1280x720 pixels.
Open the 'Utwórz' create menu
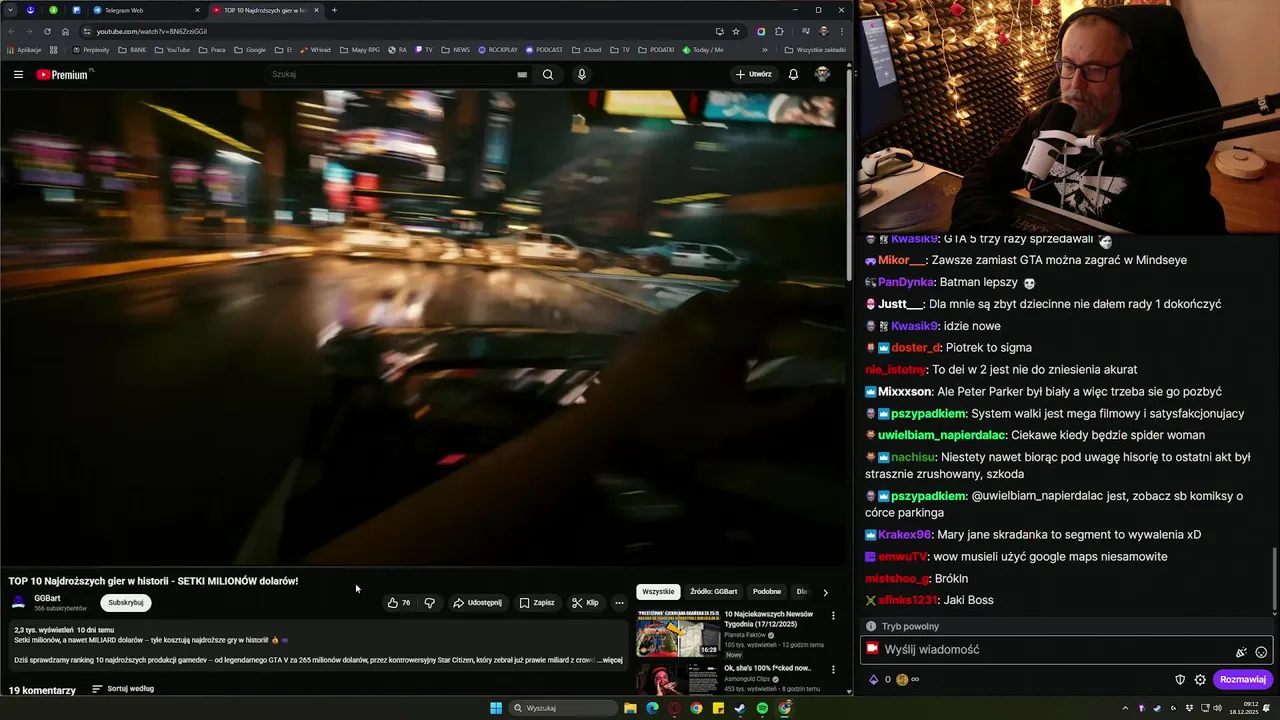754,74
